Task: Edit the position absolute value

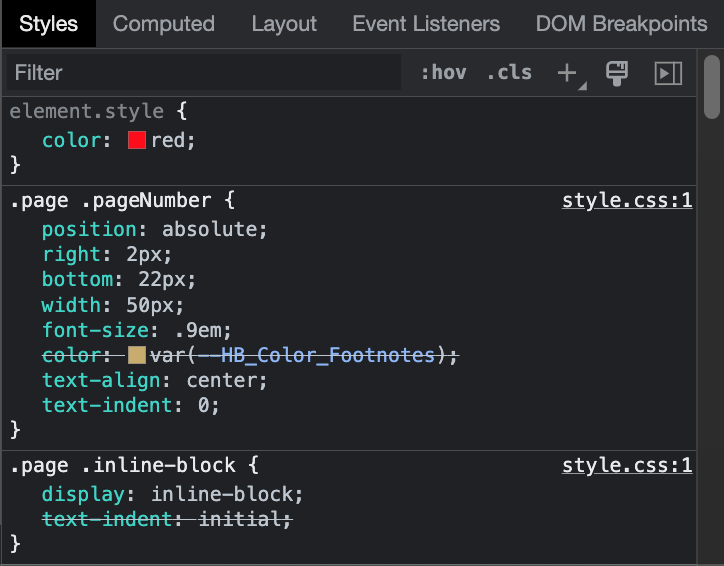Action: click(x=214, y=230)
